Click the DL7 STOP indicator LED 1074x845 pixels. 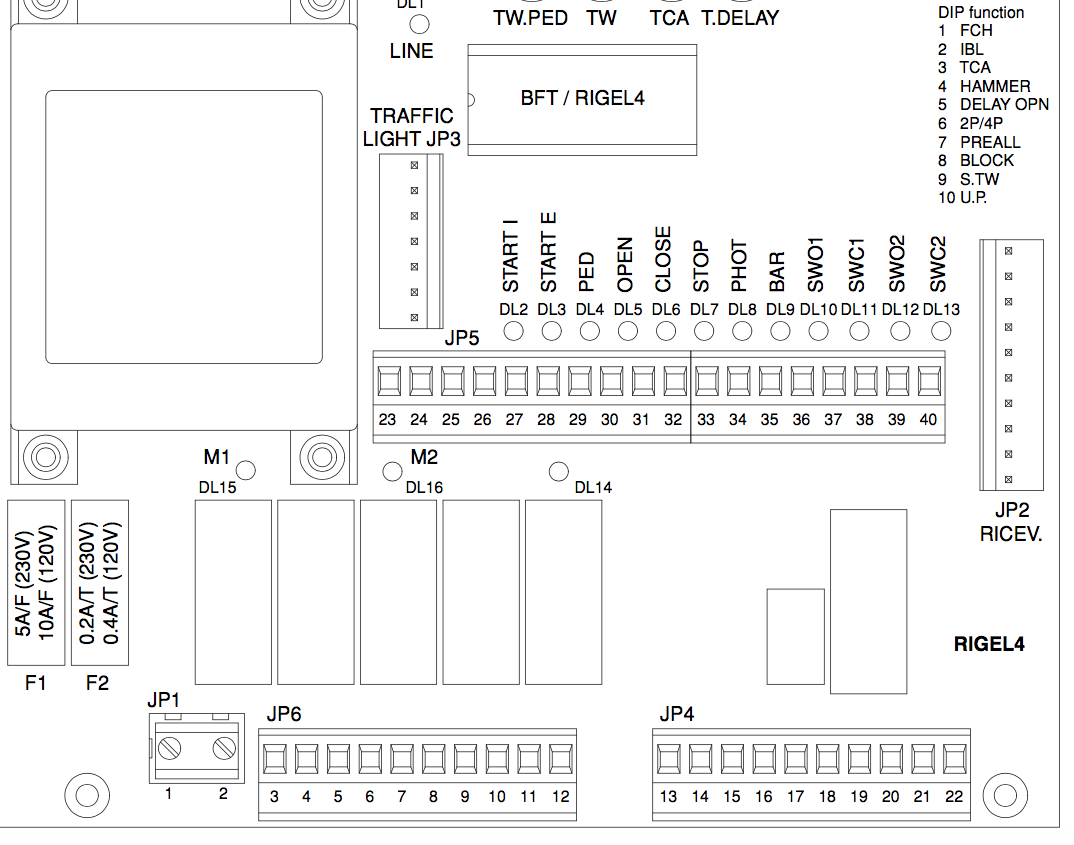(x=703, y=331)
